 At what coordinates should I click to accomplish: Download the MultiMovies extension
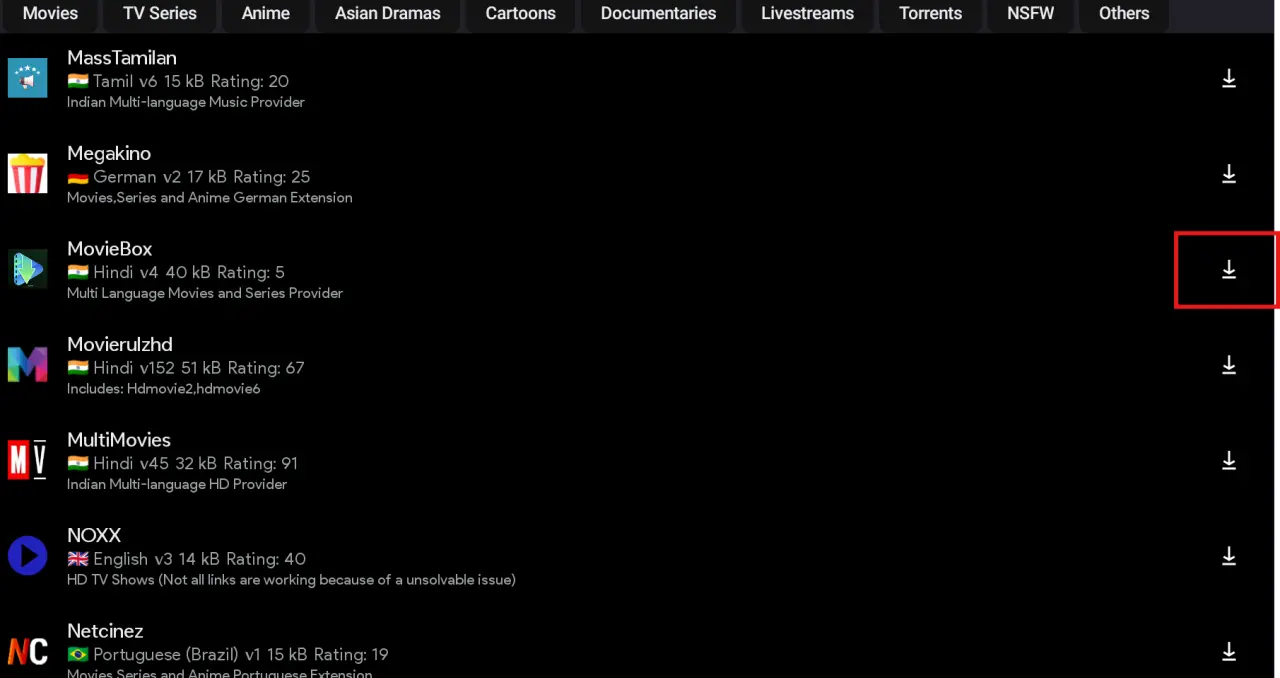pyautogui.click(x=1229, y=461)
